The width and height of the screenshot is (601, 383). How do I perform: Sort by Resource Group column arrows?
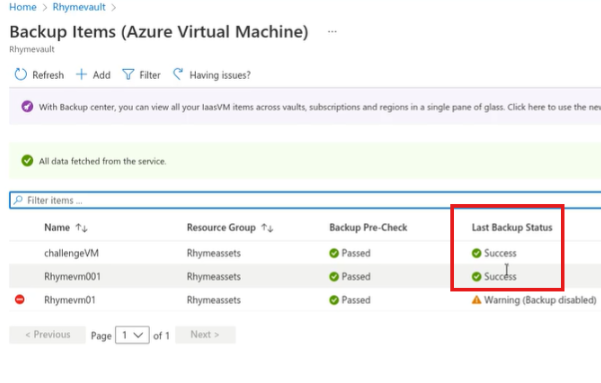(x=267, y=228)
